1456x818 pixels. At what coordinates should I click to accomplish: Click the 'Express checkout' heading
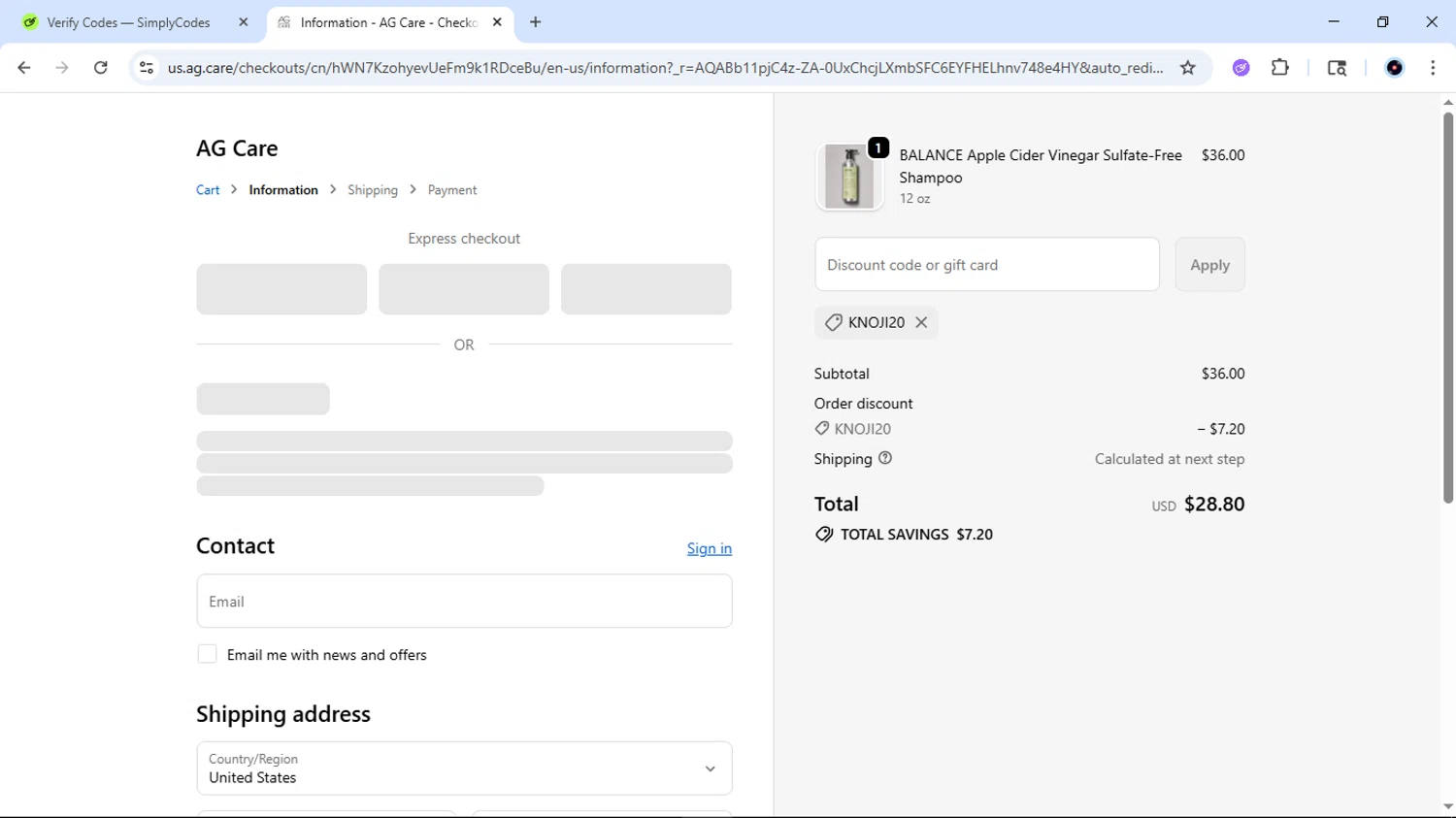[464, 239]
